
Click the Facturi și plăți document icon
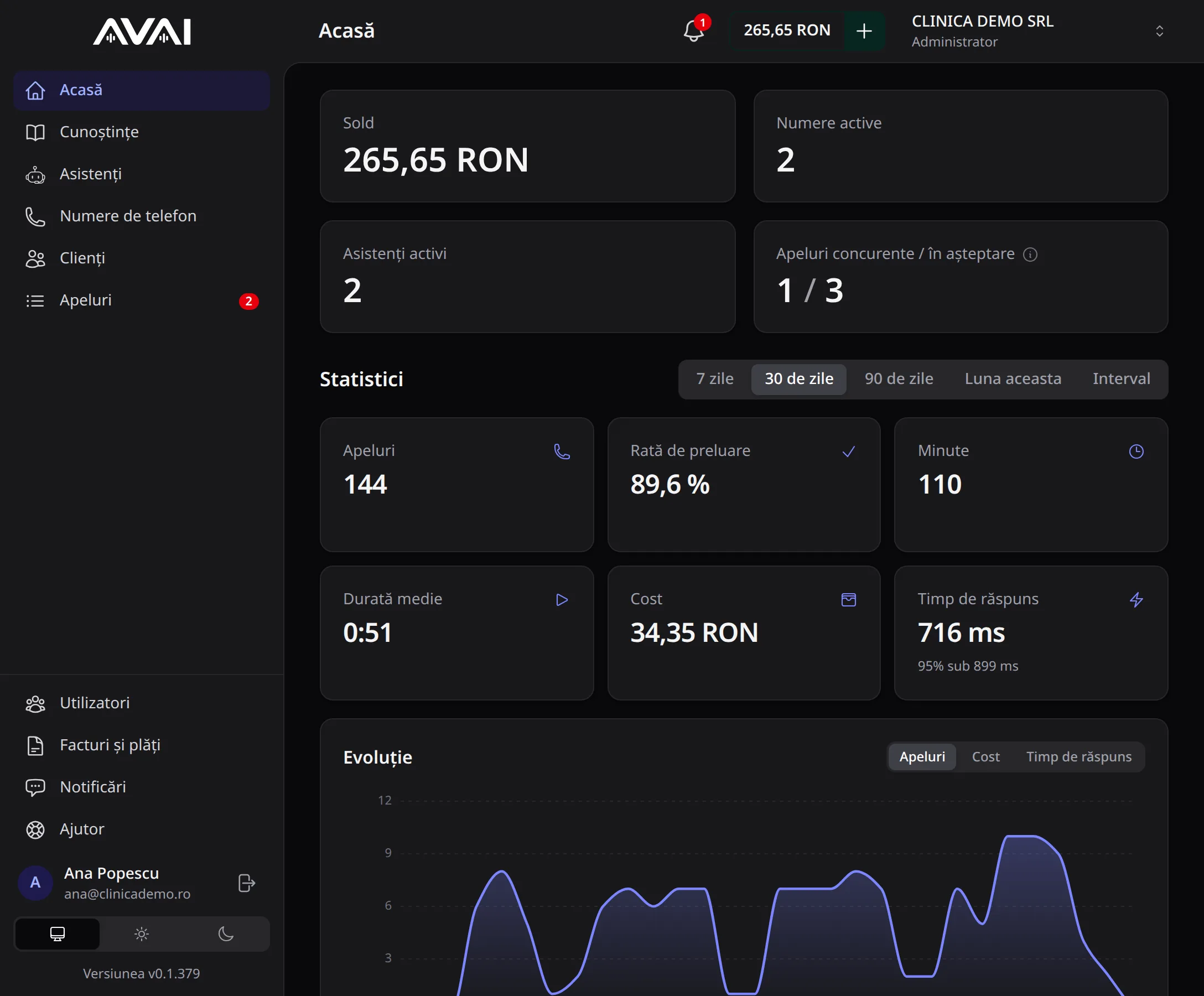(x=35, y=745)
